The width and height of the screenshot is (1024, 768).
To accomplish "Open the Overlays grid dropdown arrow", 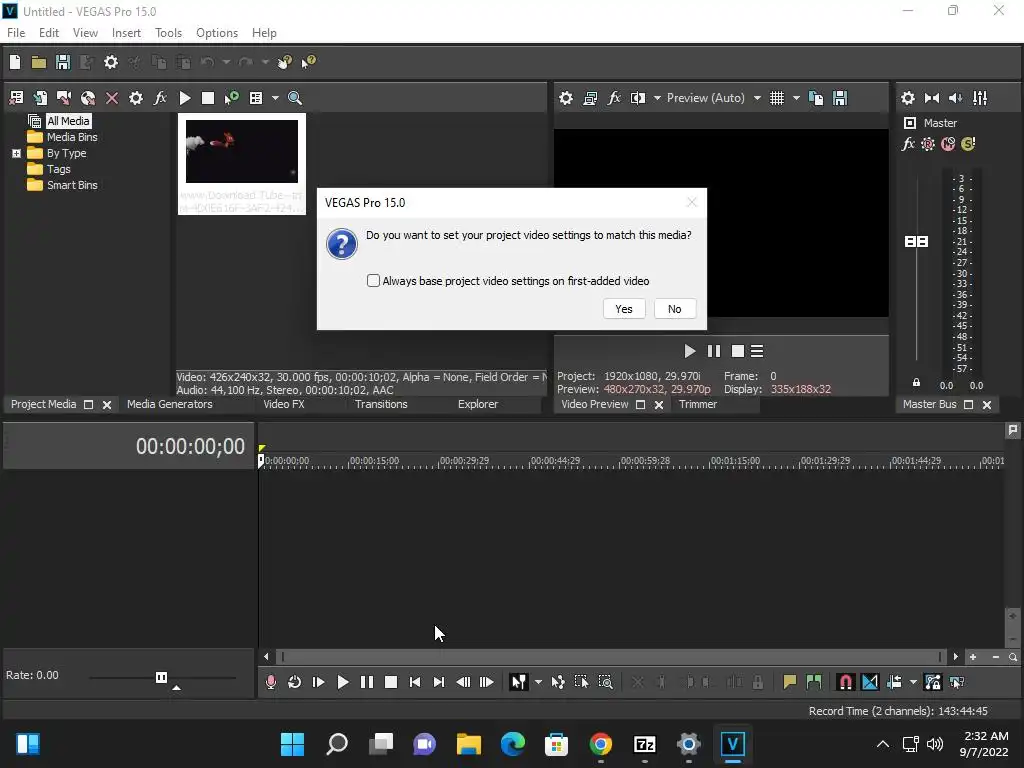I will click(796, 98).
